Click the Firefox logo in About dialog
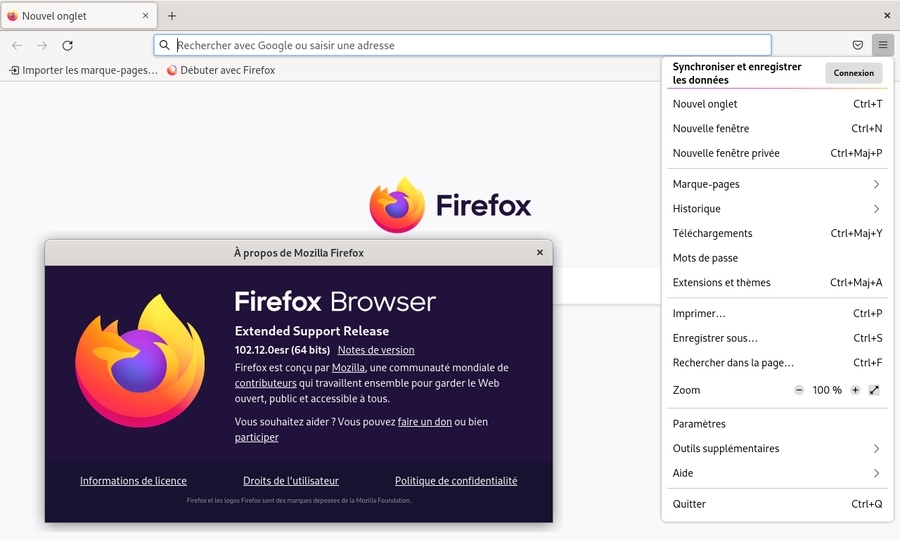900x540 pixels. click(139, 360)
